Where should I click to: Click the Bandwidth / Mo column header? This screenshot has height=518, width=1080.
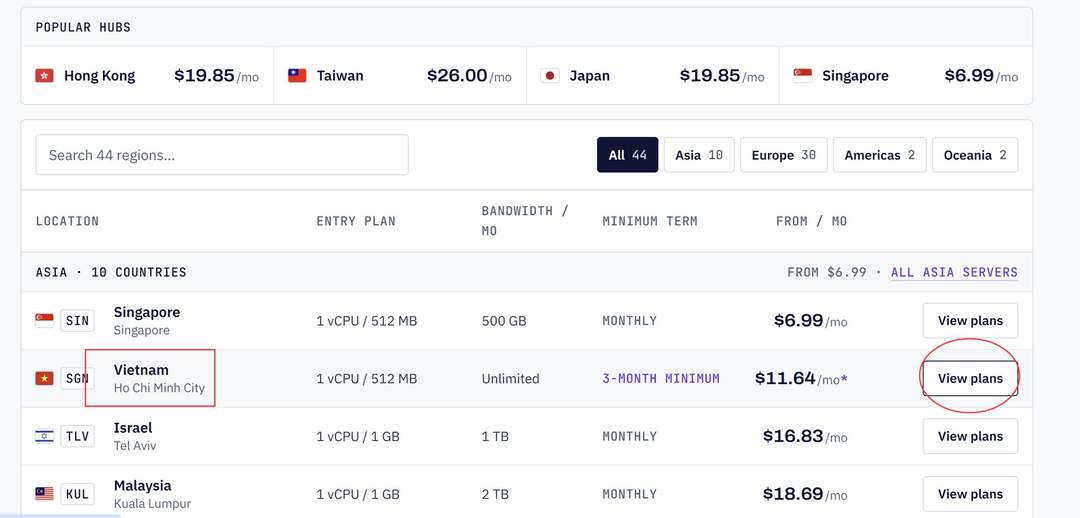click(525, 221)
